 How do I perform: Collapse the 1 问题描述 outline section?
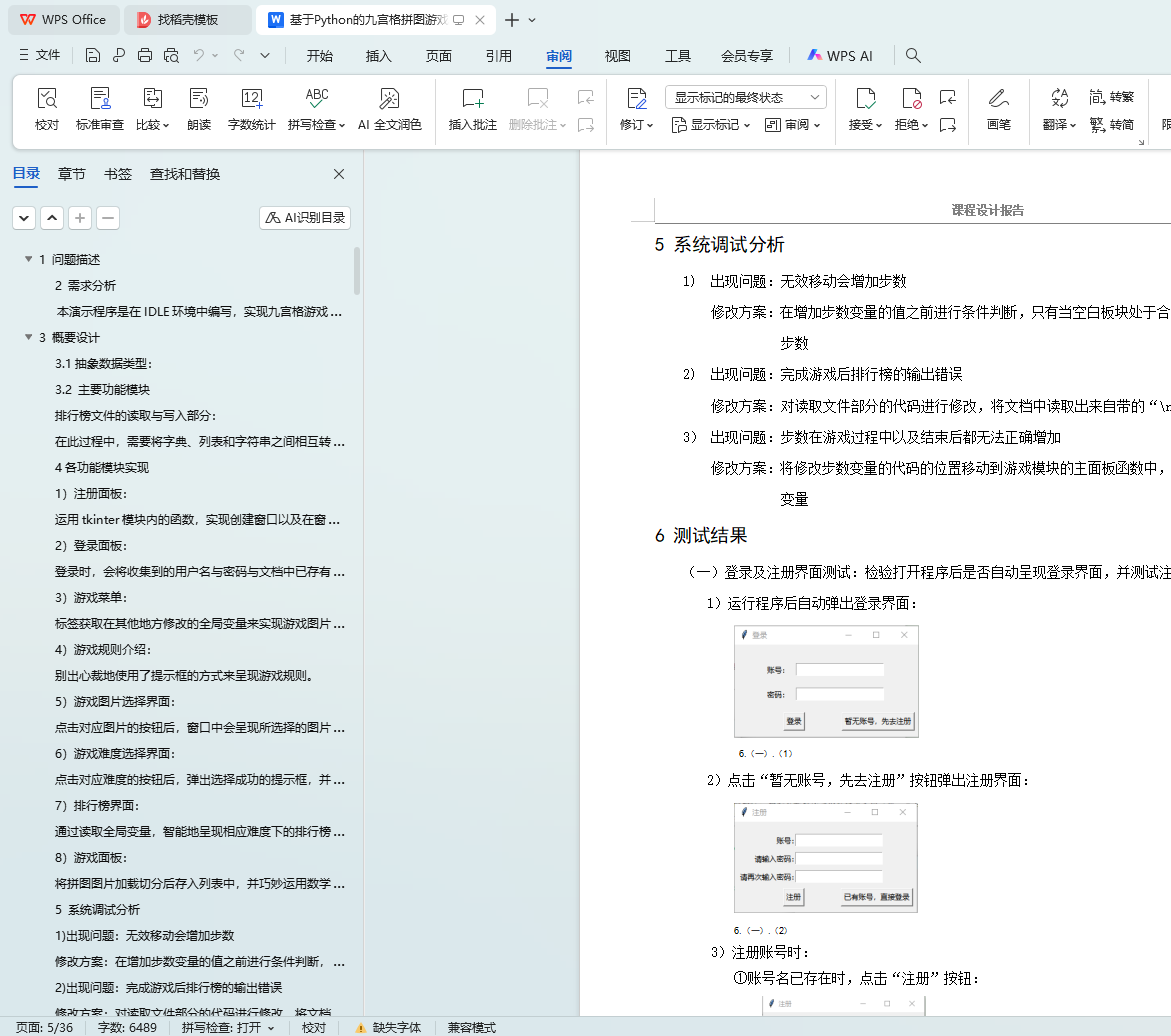click(x=28, y=260)
